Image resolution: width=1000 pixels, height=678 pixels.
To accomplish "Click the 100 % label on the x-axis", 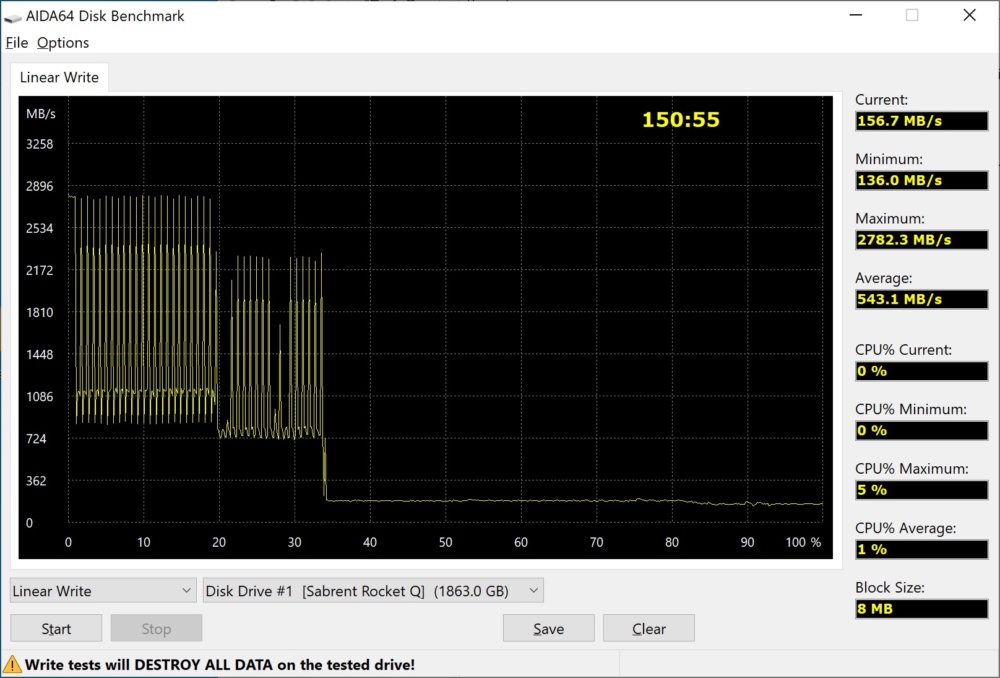I will (x=804, y=542).
